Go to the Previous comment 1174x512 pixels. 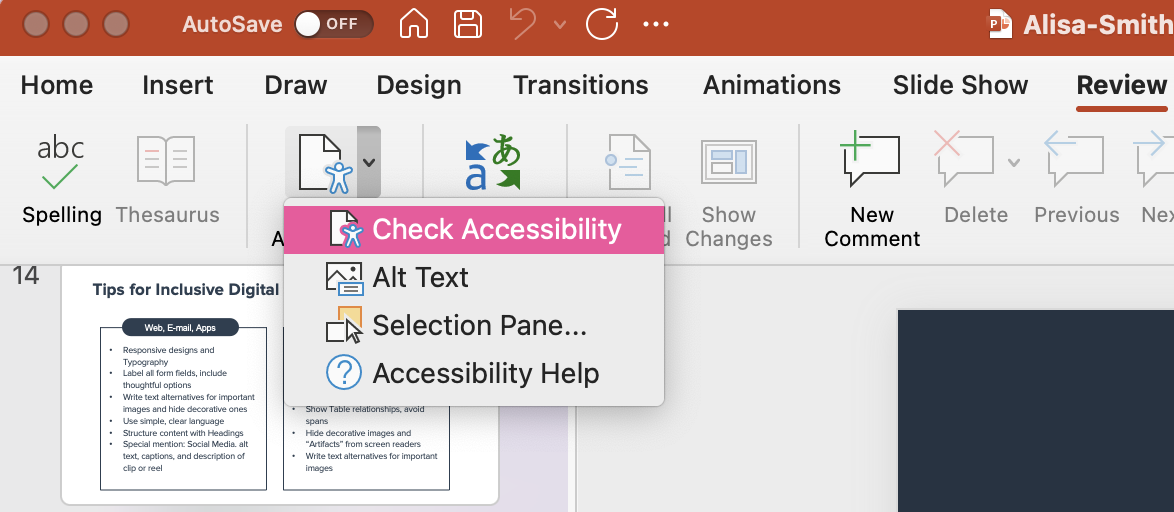[1075, 160]
